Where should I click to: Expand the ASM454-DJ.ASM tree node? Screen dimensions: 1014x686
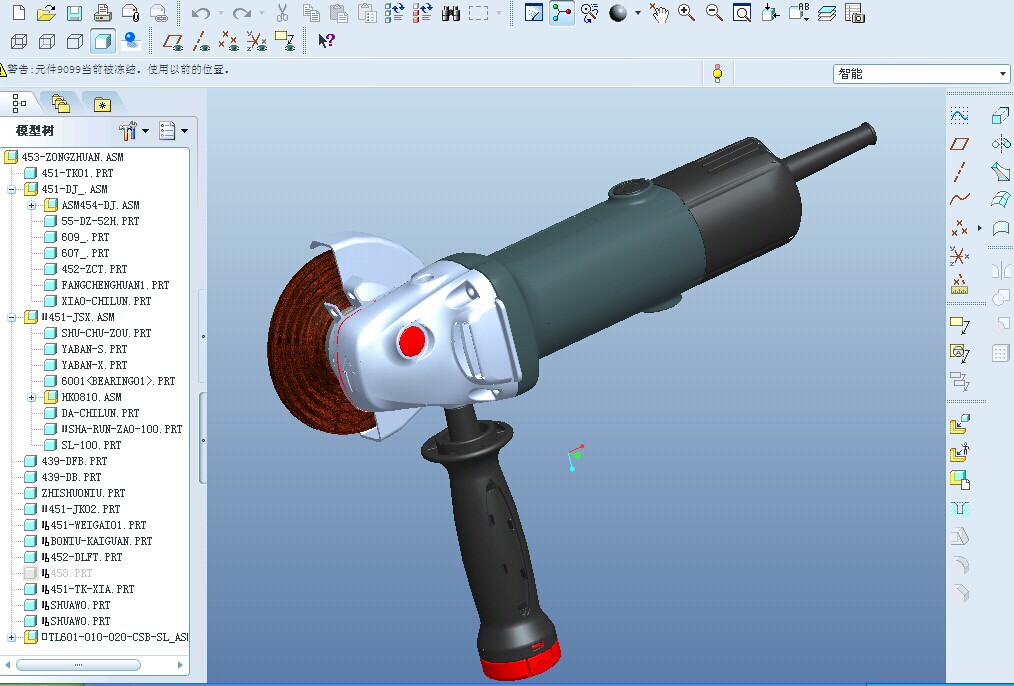pos(33,205)
